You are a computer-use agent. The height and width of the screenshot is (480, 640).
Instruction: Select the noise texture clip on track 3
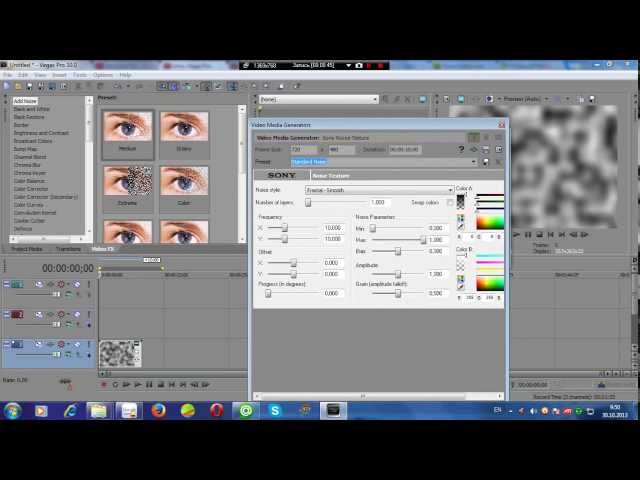[x=120, y=353]
